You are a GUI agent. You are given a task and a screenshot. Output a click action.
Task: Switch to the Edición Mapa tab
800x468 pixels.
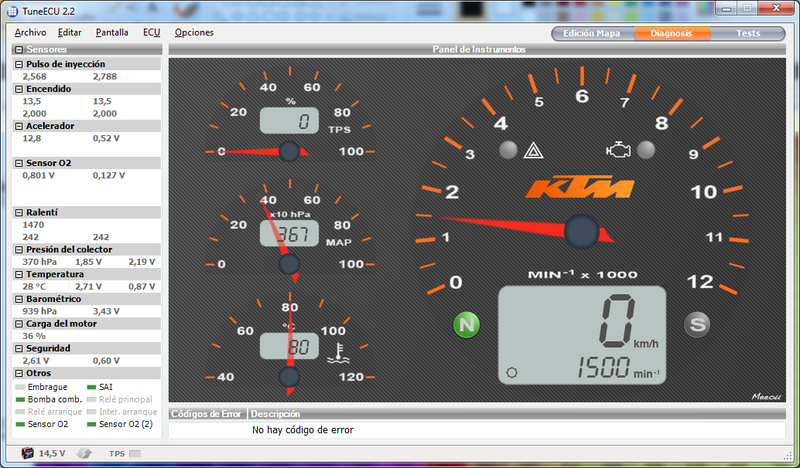pos(592,33)
